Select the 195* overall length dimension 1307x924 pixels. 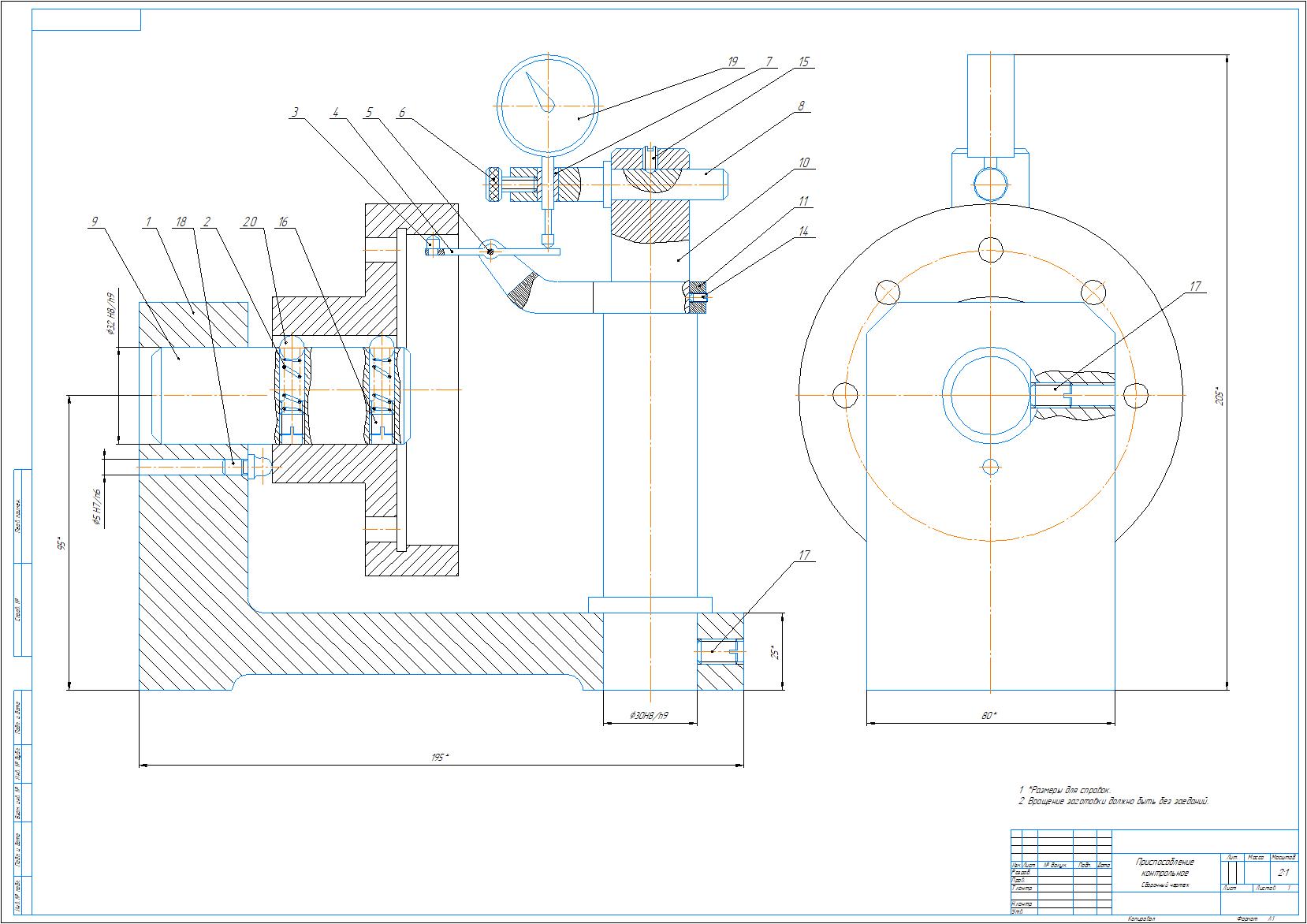439,757
